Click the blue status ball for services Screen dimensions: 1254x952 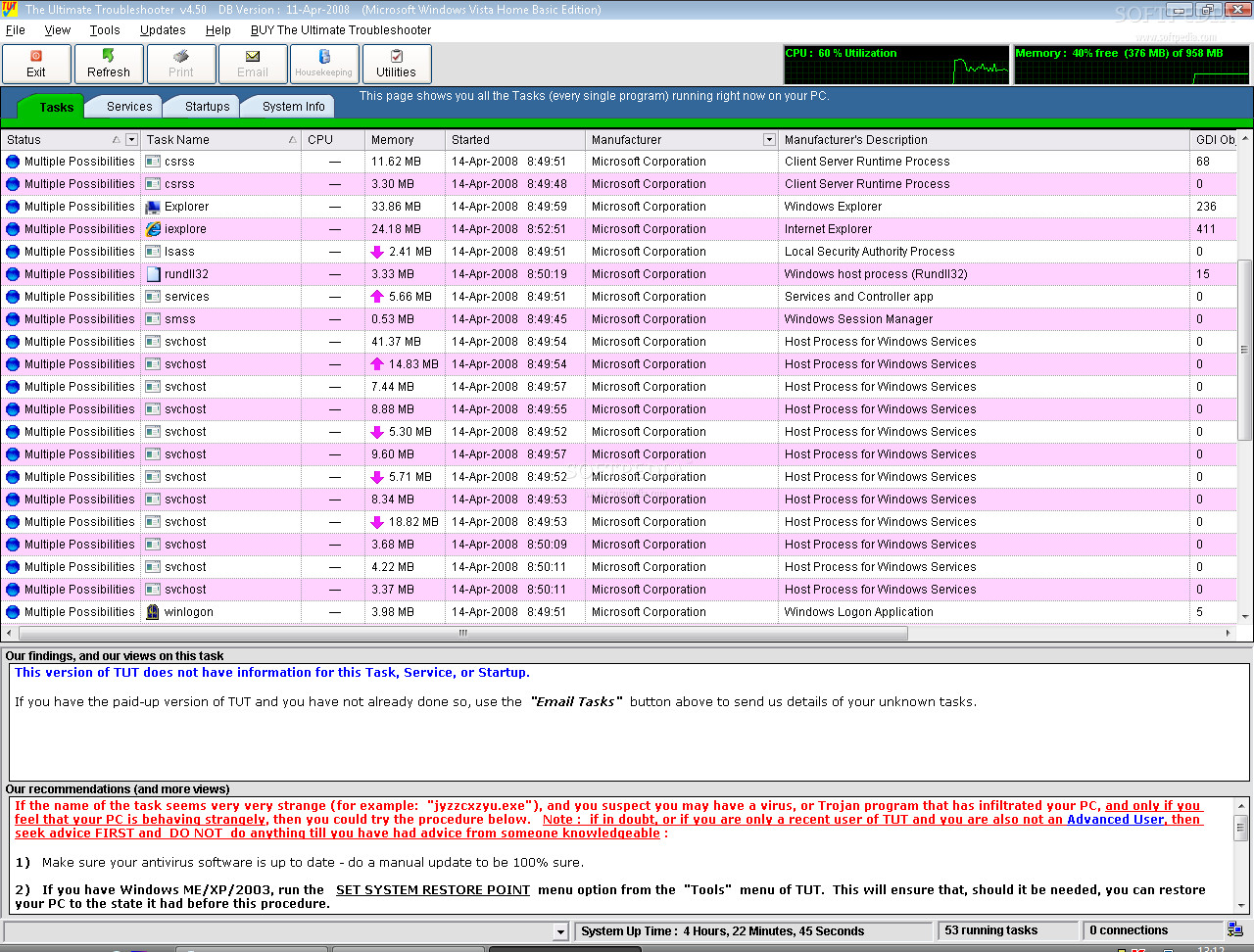click(x=13, y=297)
